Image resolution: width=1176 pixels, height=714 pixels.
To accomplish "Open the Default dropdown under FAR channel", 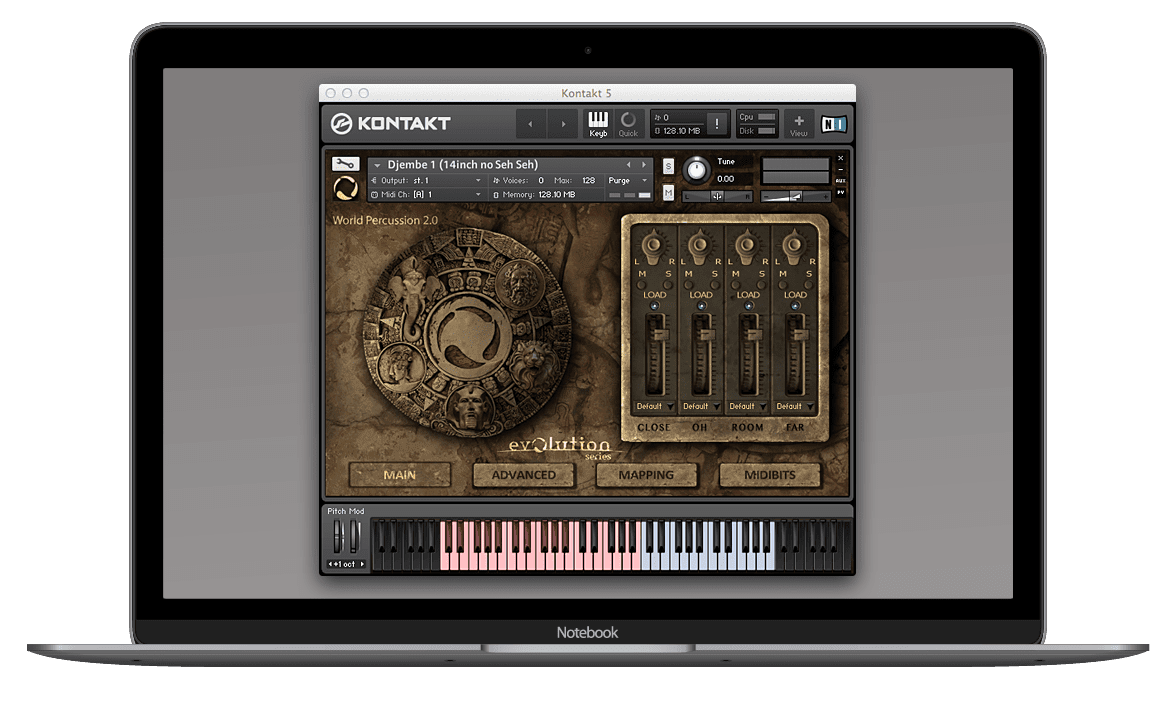I will [x=794, y=406].
